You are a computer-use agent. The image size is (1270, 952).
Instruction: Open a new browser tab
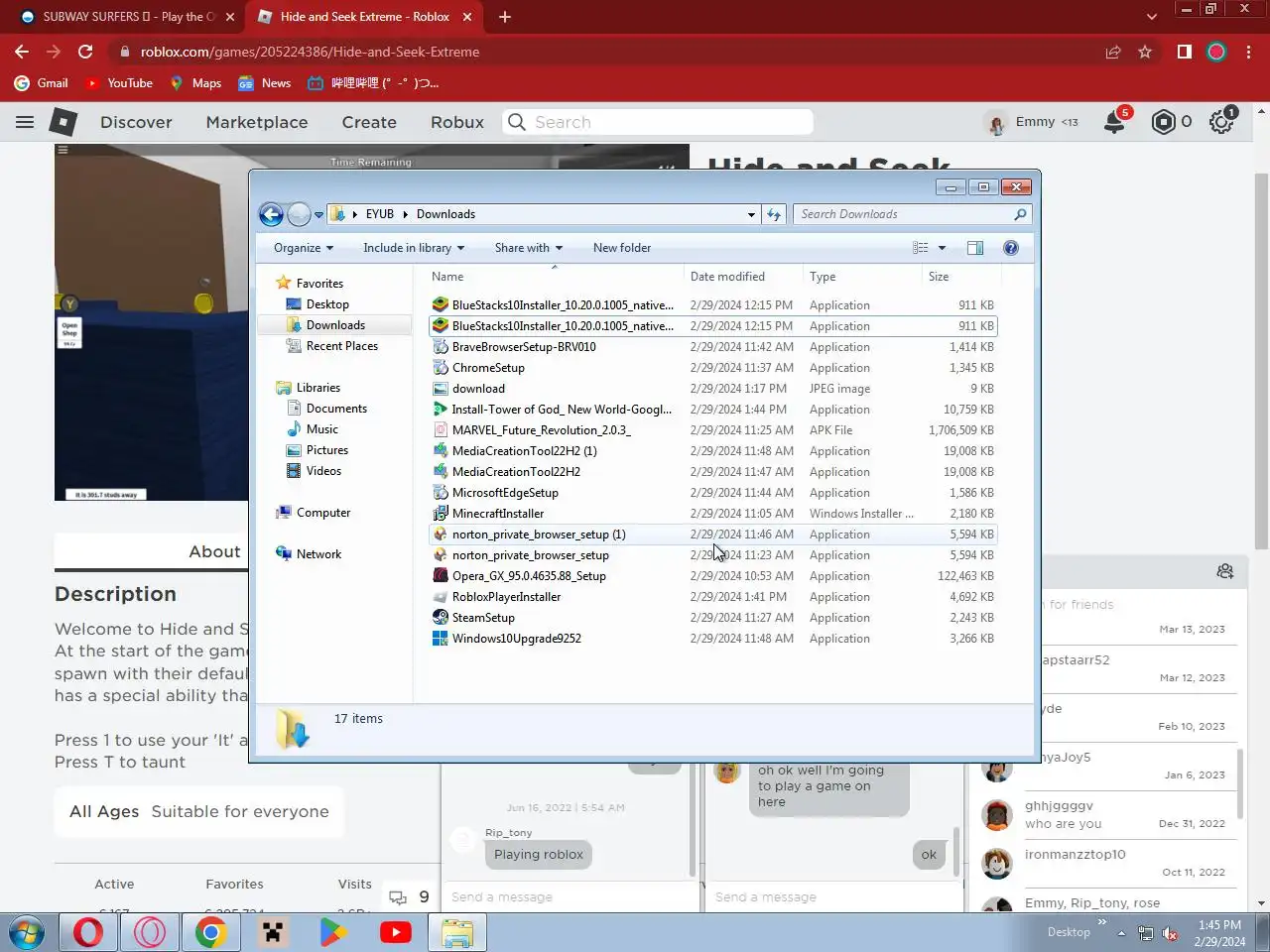504,17
